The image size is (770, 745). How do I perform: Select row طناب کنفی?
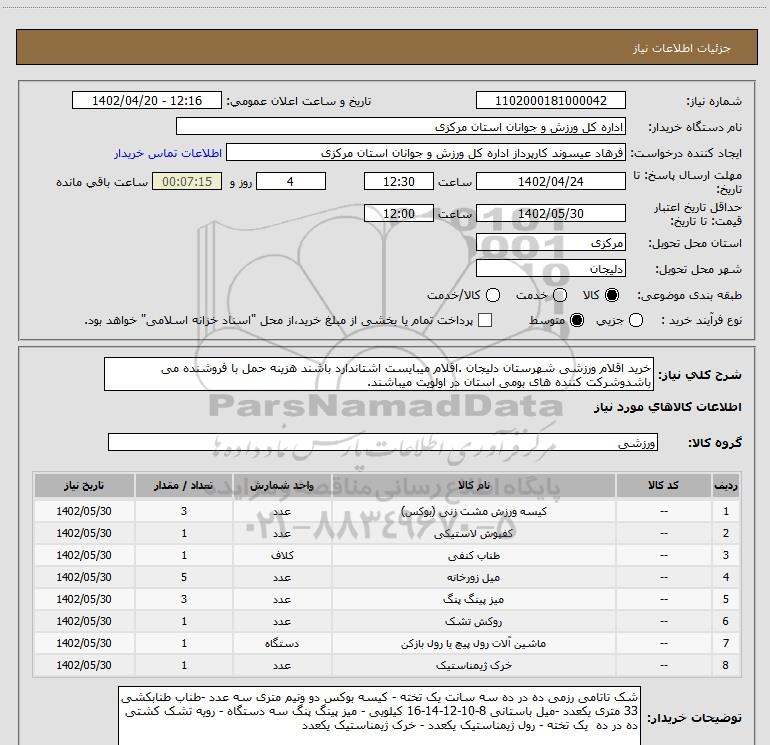pyautogui.click(x=386, y=555)
